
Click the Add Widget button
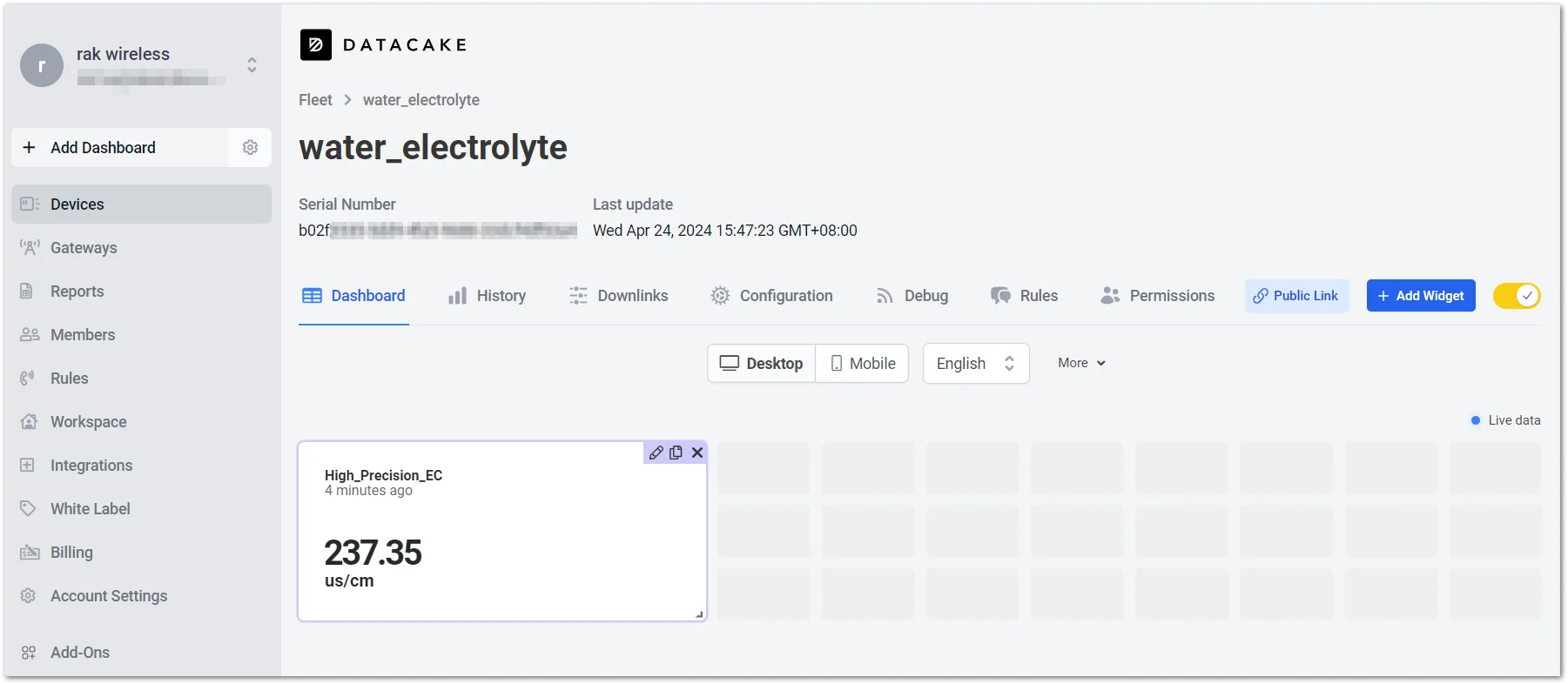point(1421,296)
